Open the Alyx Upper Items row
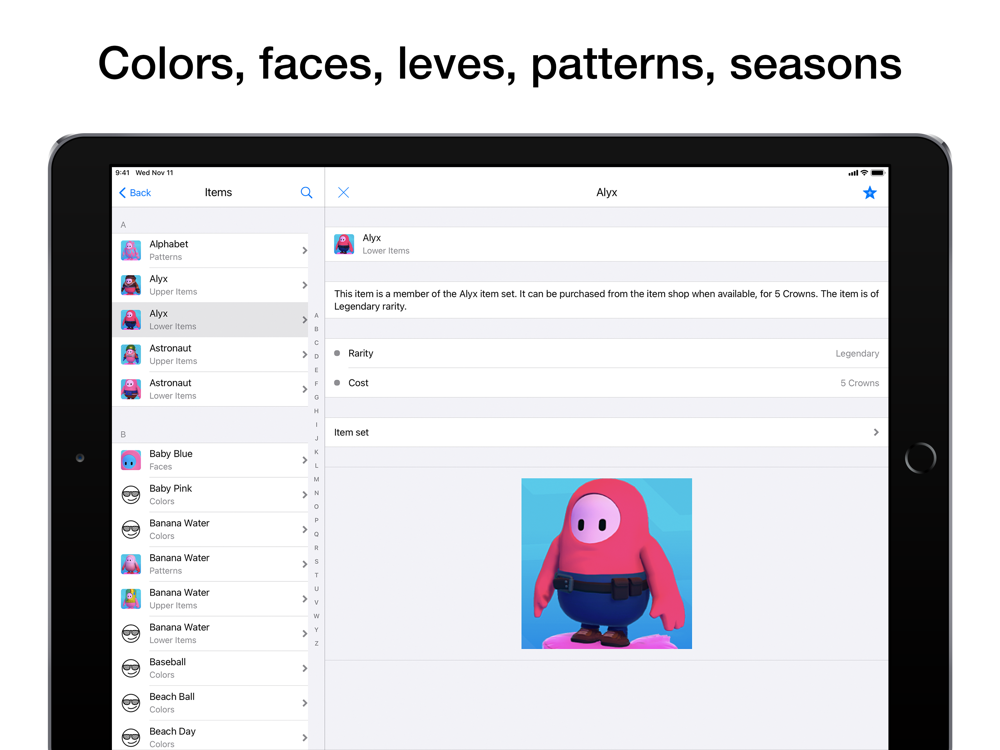The image size is (1000, 750). 210,285
